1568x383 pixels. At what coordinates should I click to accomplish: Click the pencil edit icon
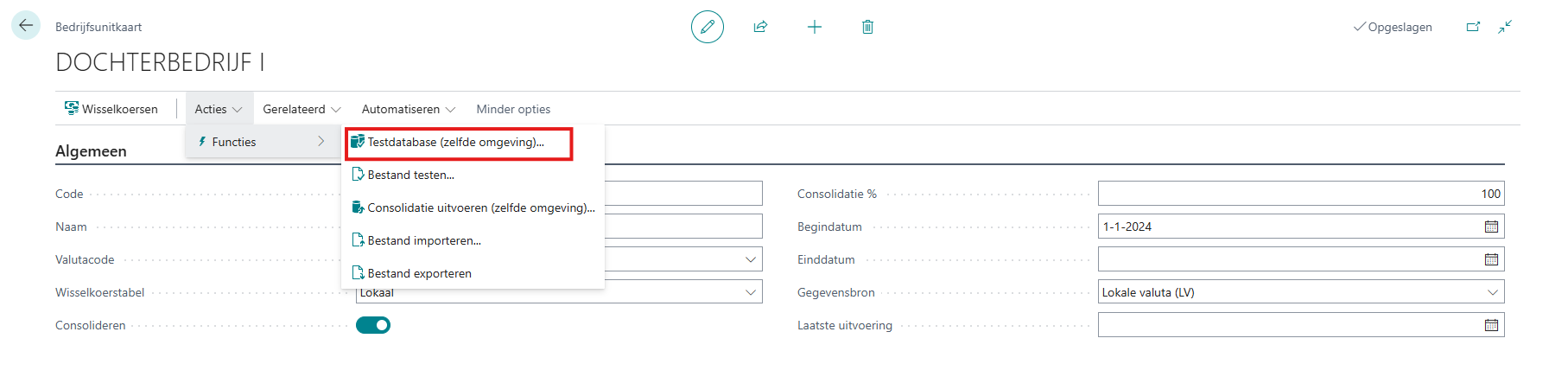707,27
